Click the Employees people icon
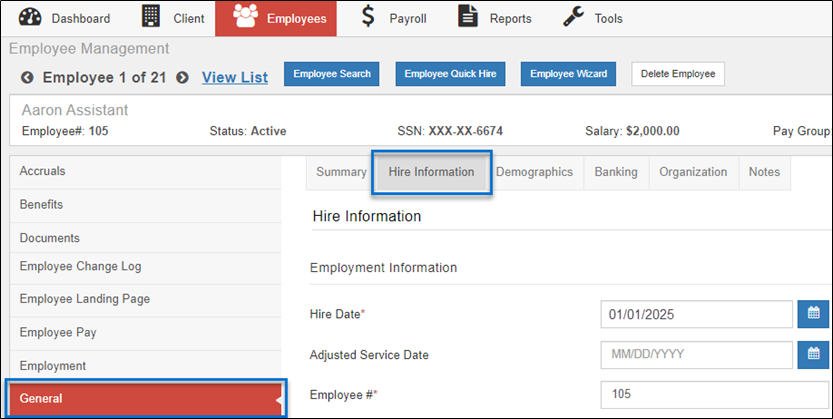The image size is (833, 419). [x=245, y=17]
